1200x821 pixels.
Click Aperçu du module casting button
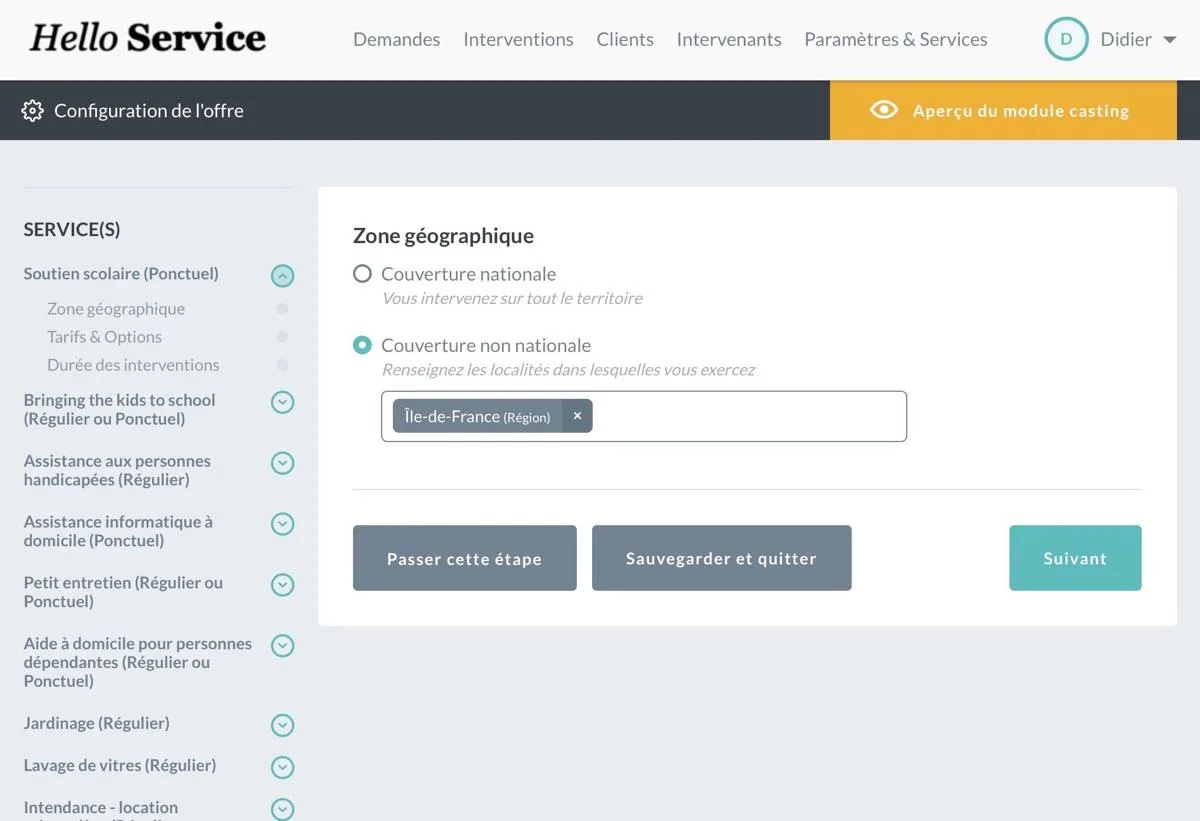pyautogui.click(x=1003, y=110)
